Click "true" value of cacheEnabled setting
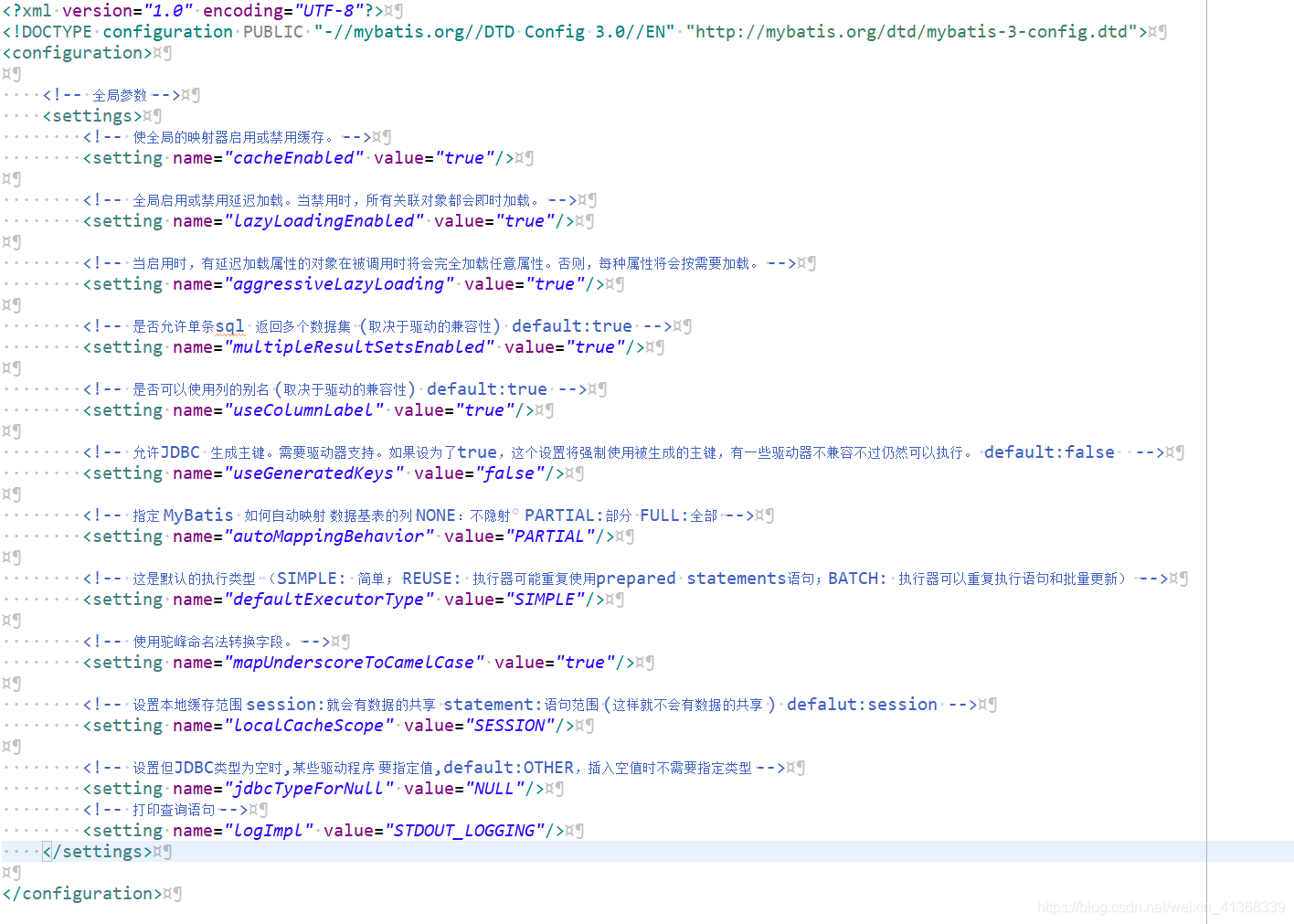Viewport: 1294px width, 924px height. 464,158
